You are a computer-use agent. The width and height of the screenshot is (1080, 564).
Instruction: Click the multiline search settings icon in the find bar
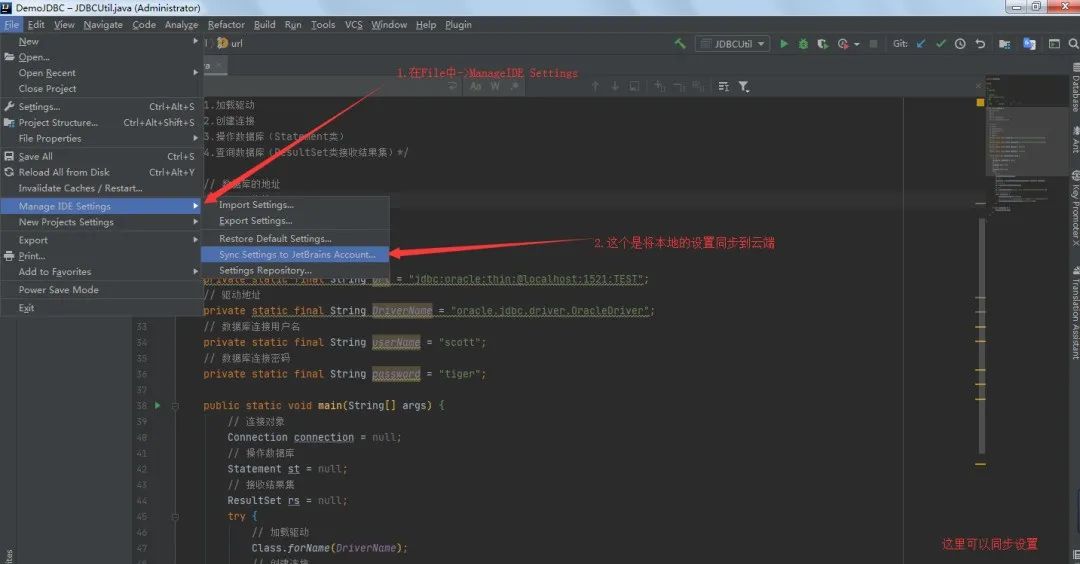coord(723,86)
